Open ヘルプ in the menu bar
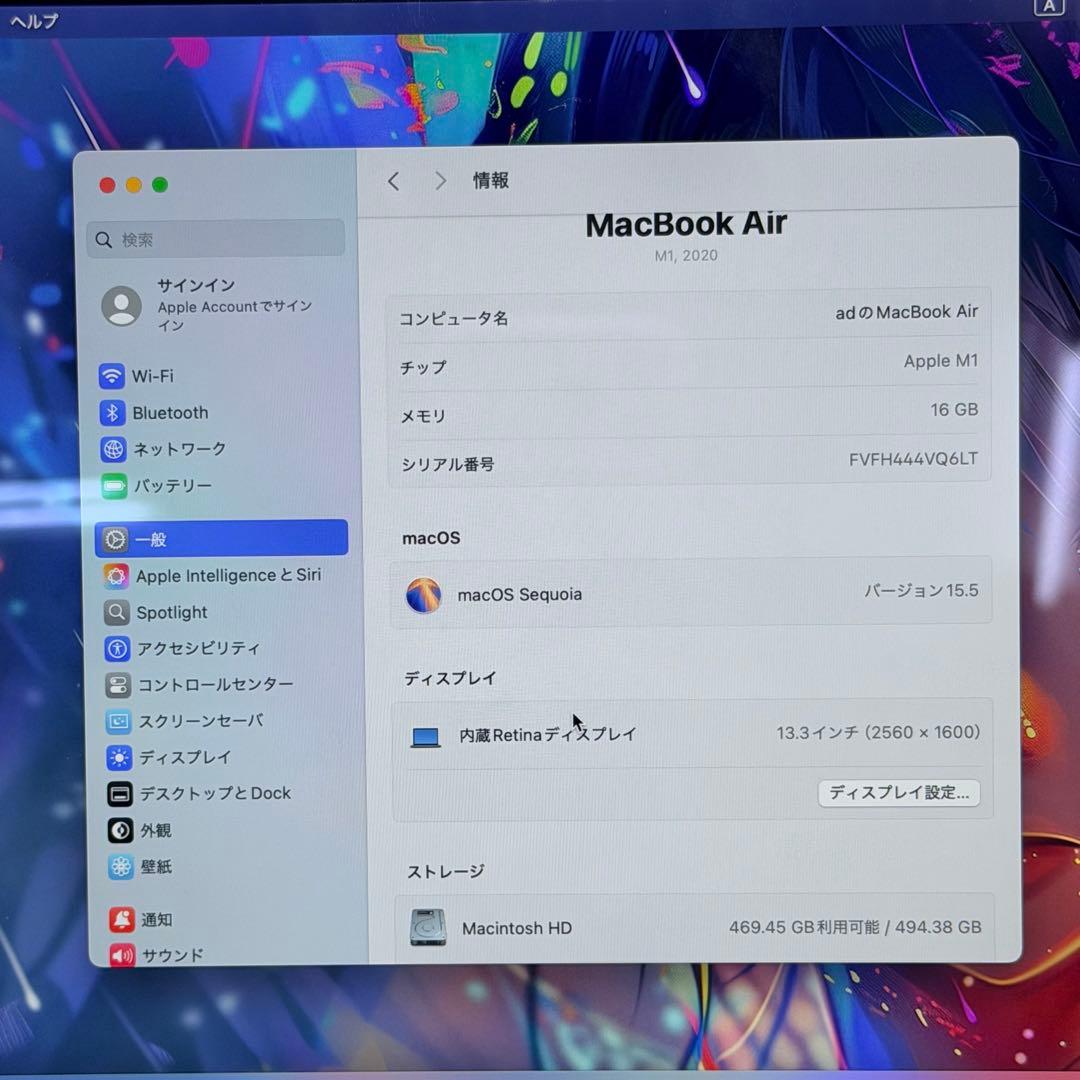Screen dimensions: 1080x1080 [34, 20]
